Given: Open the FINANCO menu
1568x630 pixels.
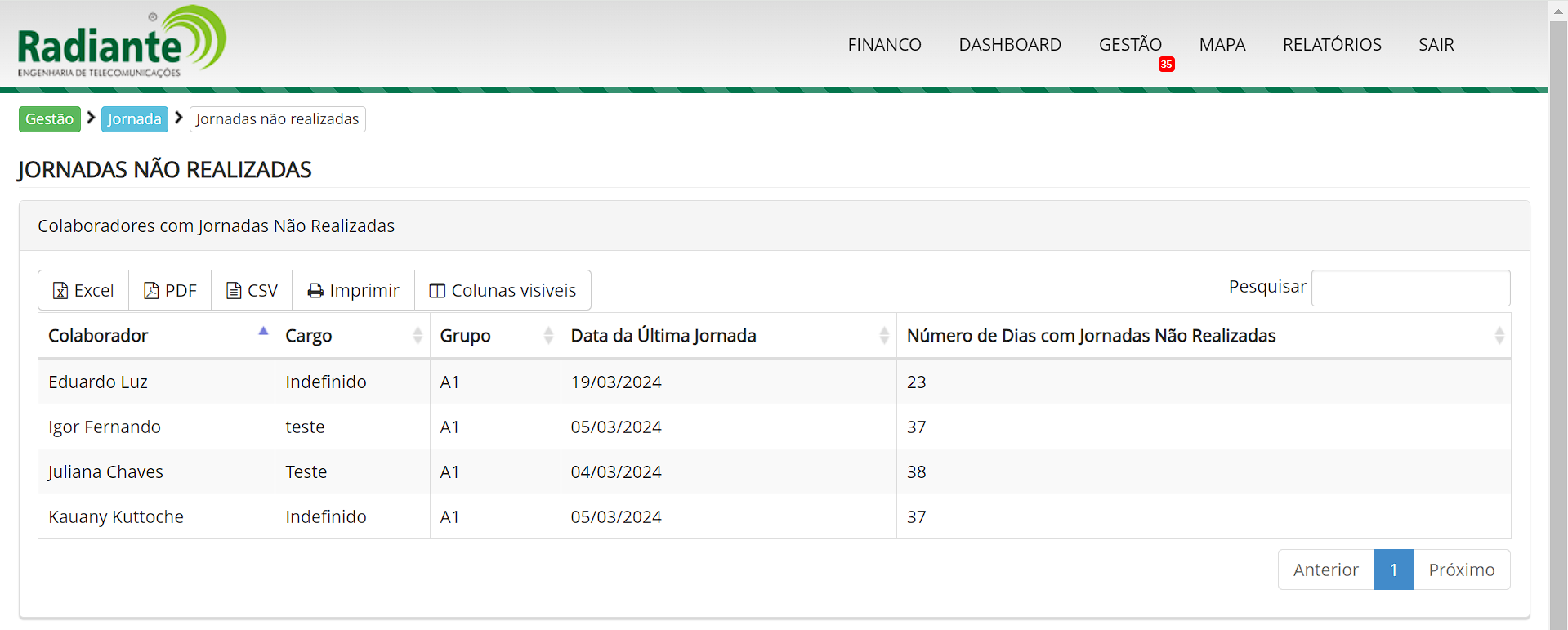Looking at the screenshot, I should [884, 45].
